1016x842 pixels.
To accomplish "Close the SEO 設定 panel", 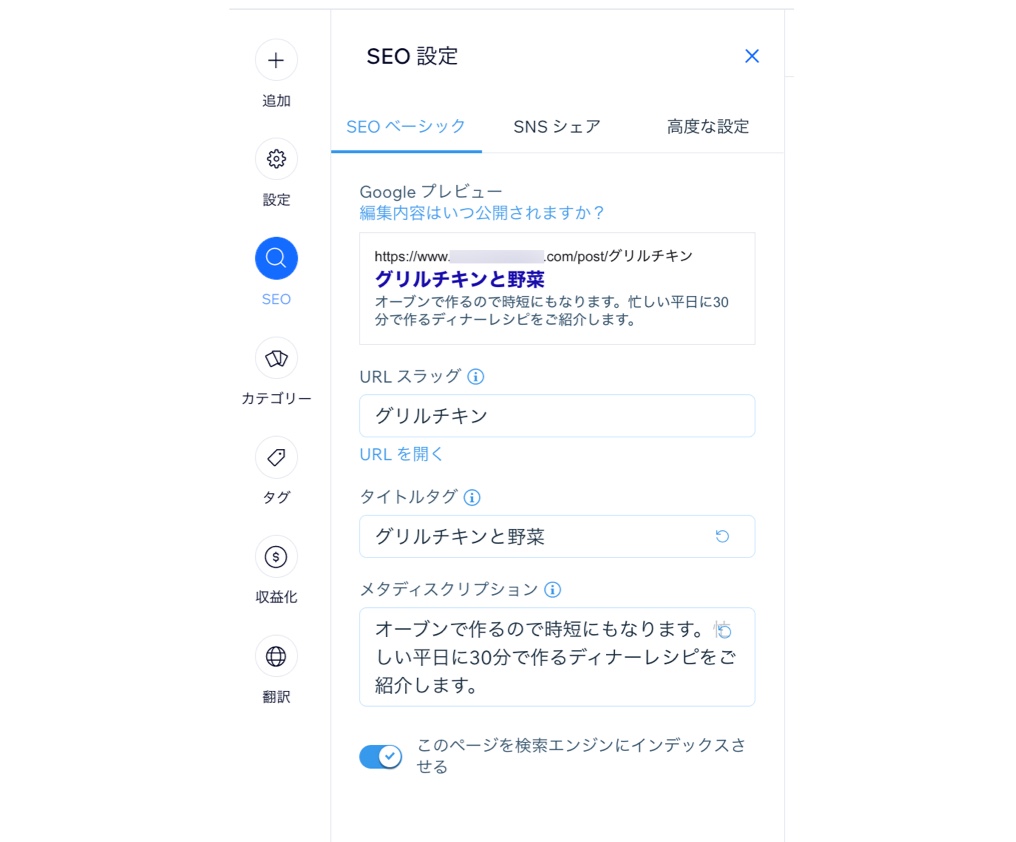I will (752, 57).
